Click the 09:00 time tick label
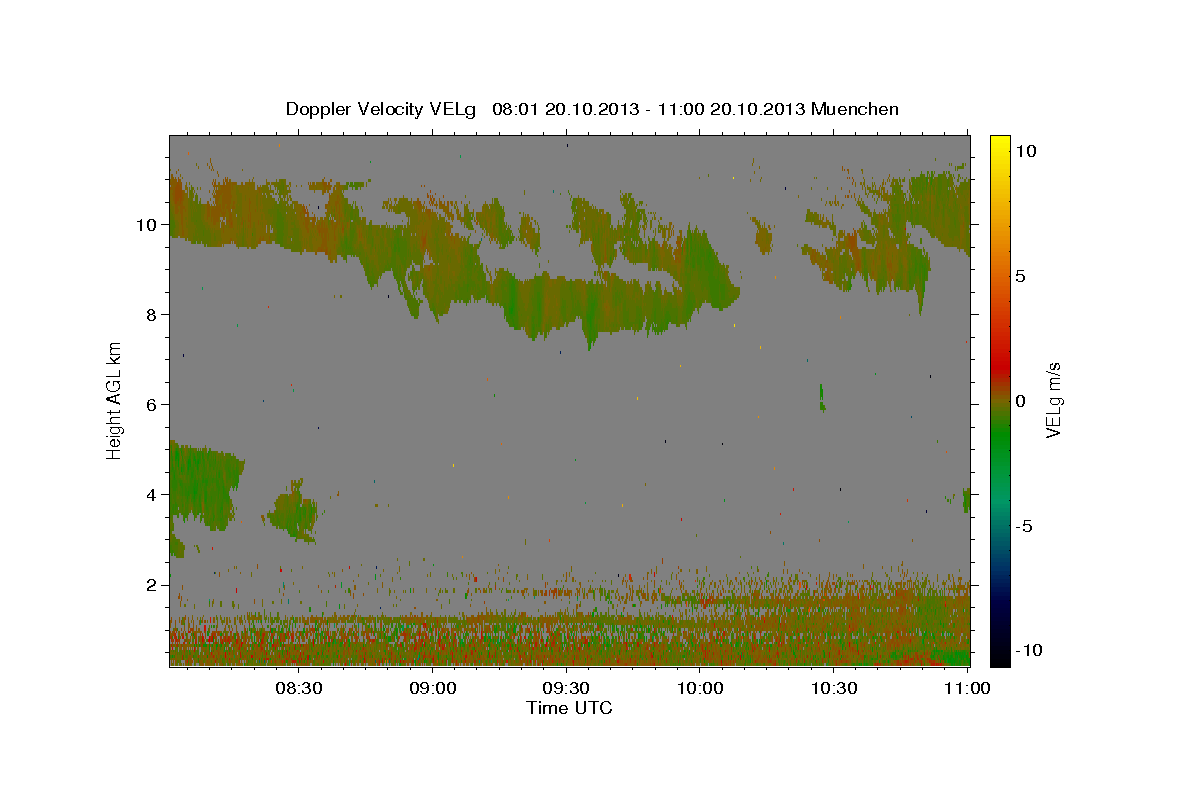1200x800 pixels. pos(432,688)
